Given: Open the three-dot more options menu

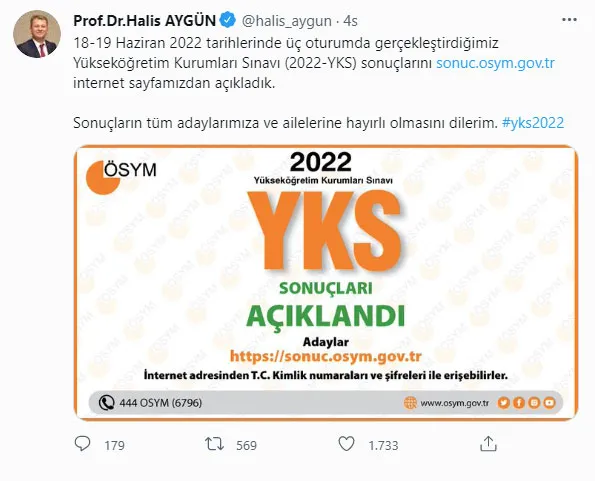Looking at the screenshot, I should (x=569, y=20).
